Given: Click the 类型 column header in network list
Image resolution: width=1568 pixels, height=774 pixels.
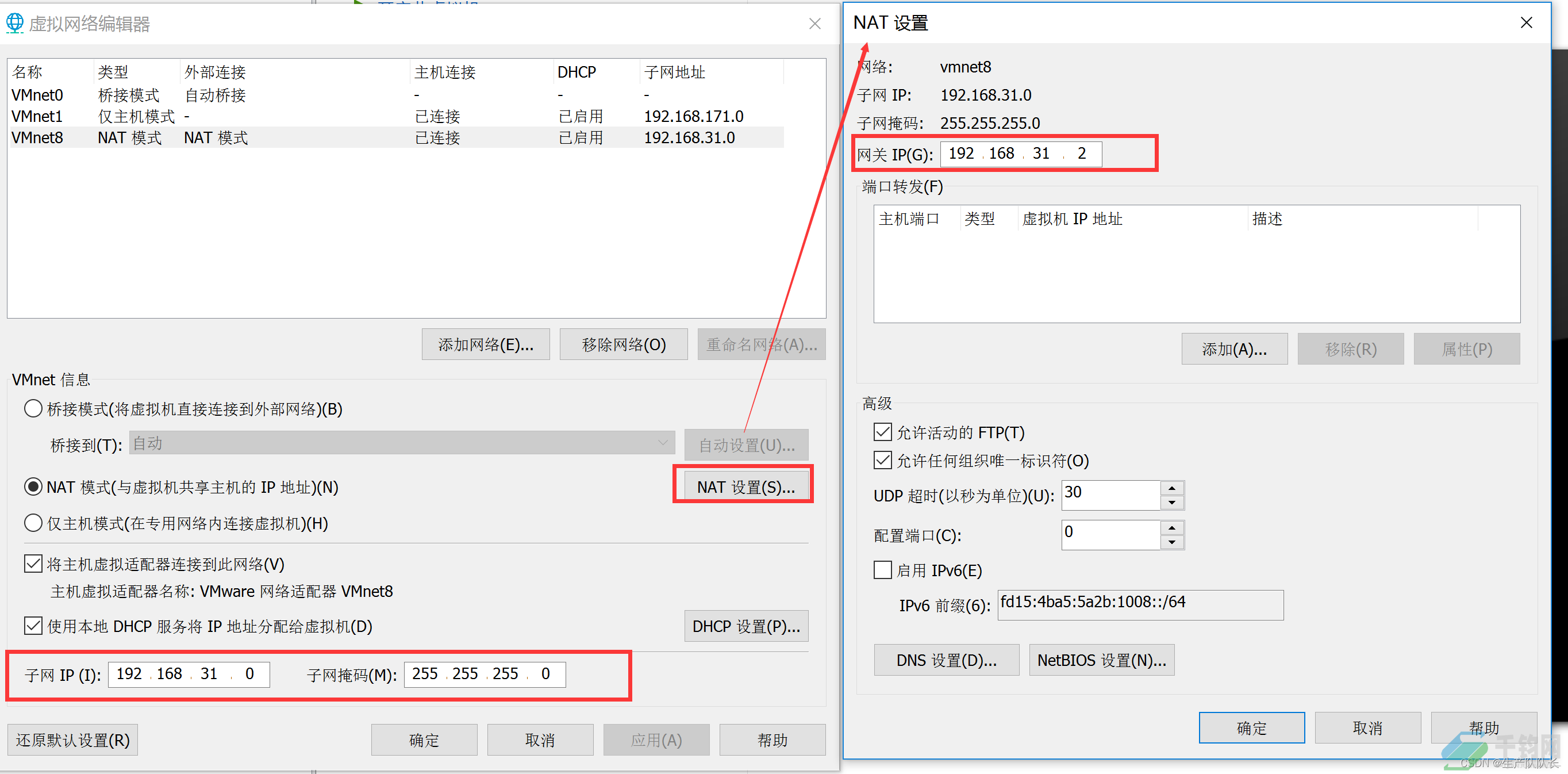Looking at the screenshot, I should [137, 72].
